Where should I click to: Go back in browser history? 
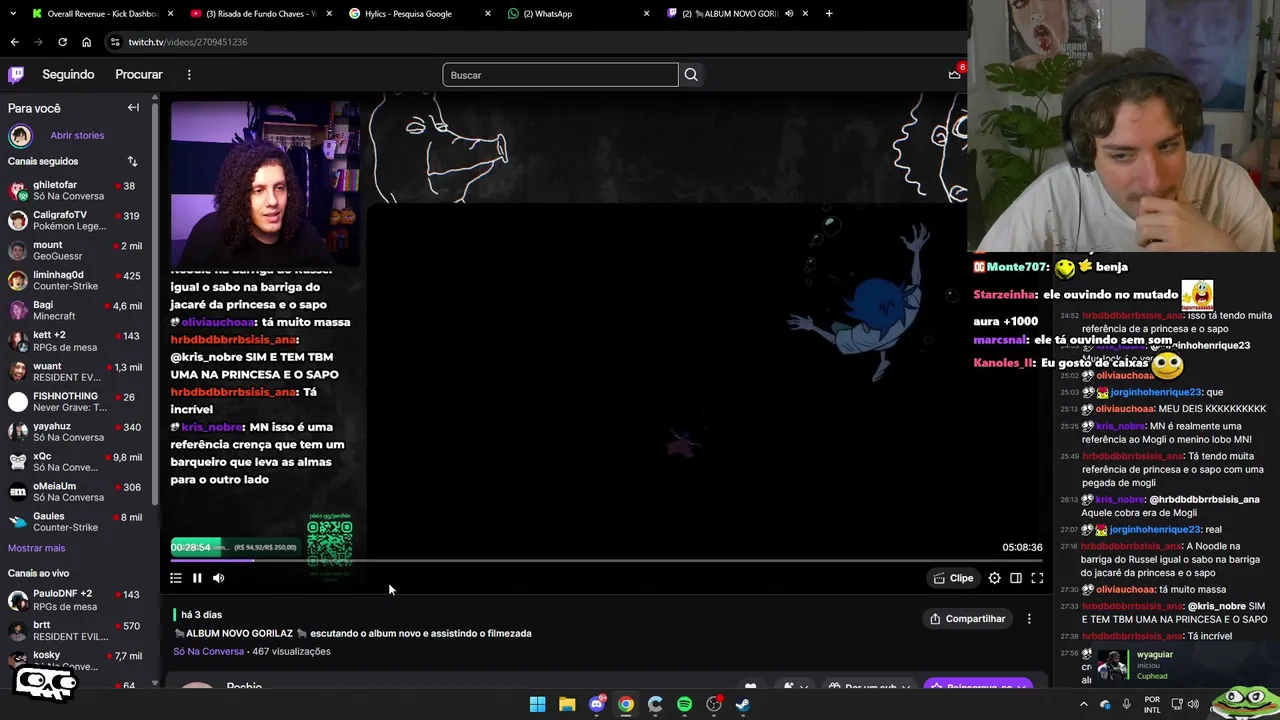(14, 42)
